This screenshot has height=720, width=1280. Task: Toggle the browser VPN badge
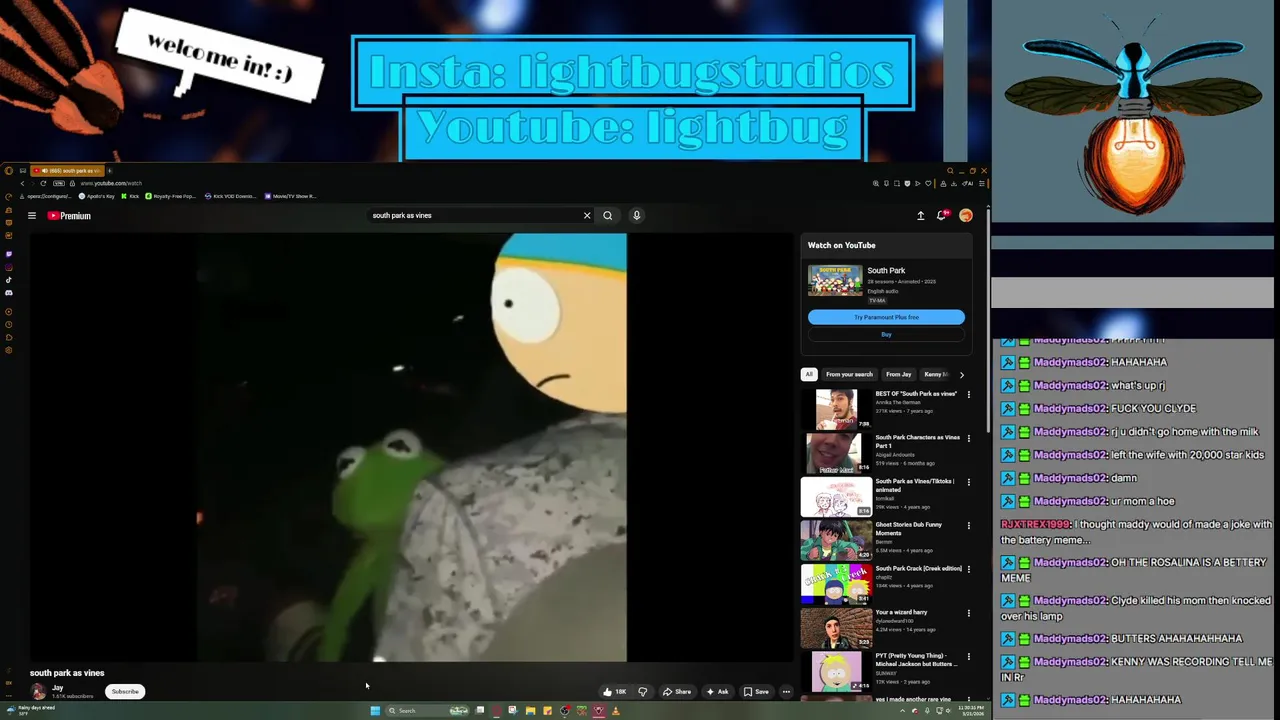[x=59, y=183]
